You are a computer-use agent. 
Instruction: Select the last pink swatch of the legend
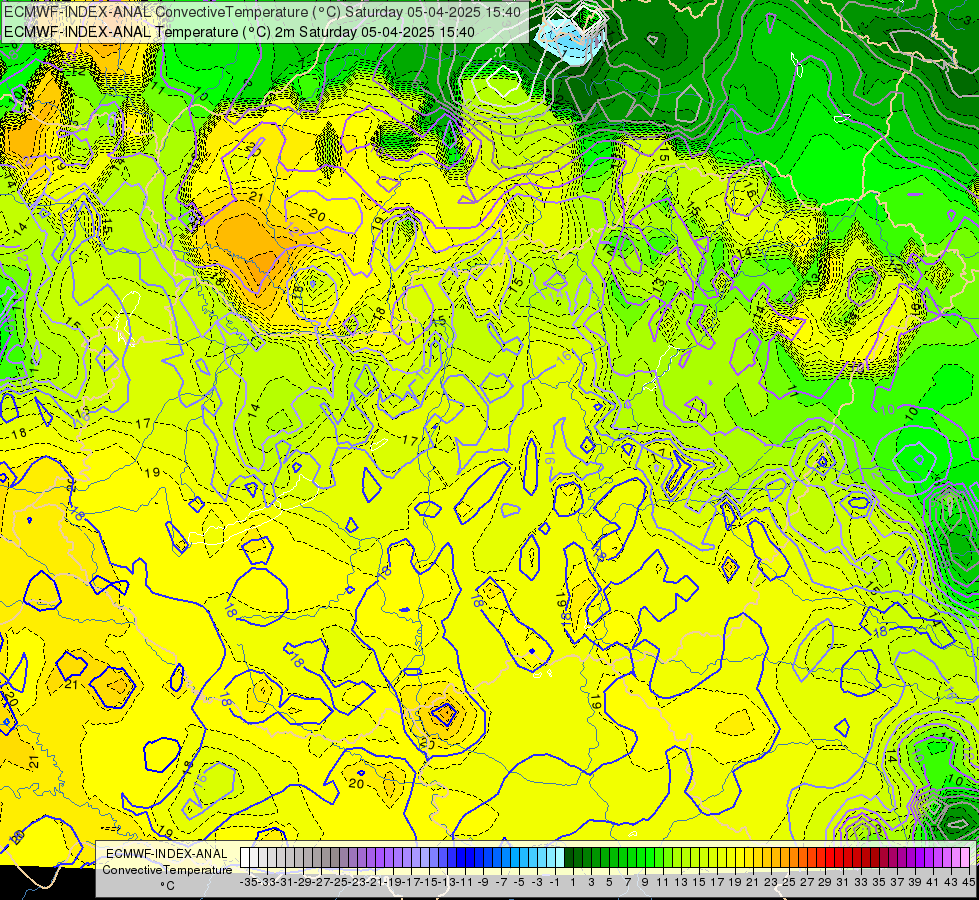(x=965, y=858)
